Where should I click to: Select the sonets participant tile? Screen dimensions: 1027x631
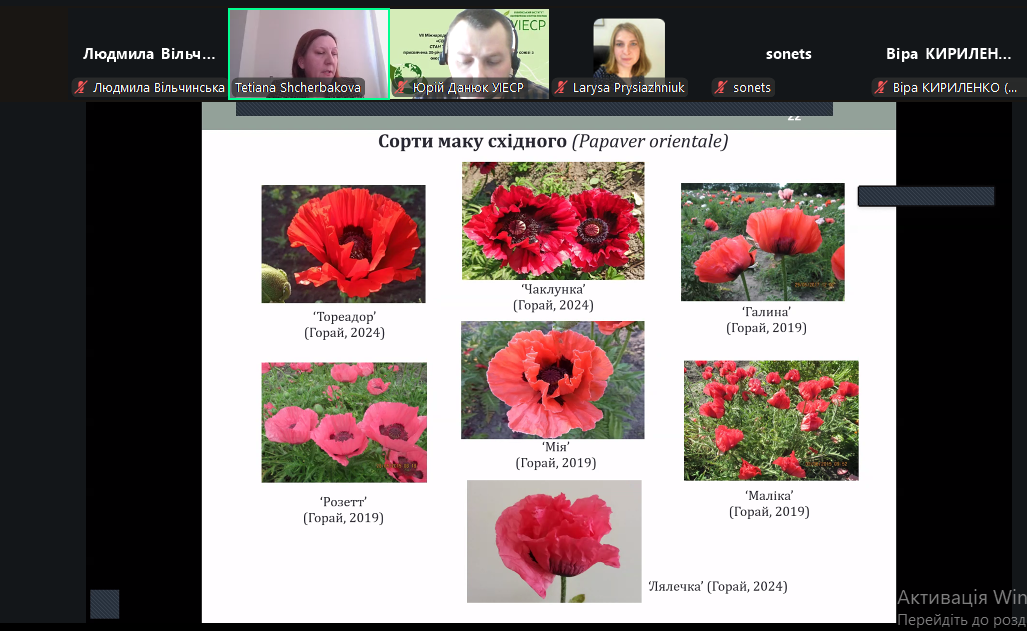[x=788, y=54]
